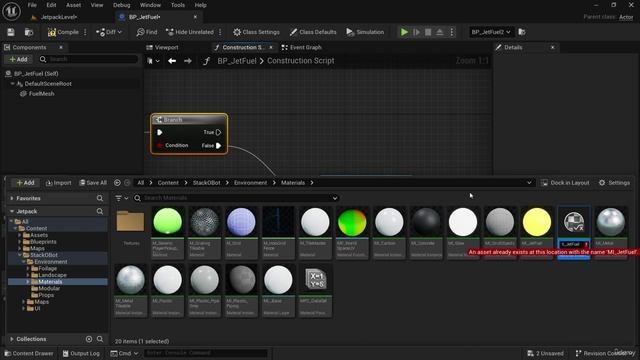
Task: Open the Diff dropdown
Action: pos(109,32)
